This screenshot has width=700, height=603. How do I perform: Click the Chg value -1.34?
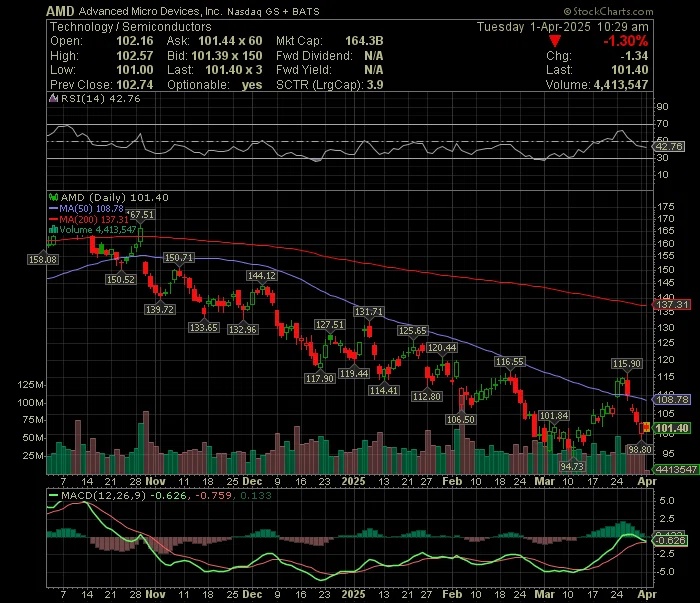634,55
